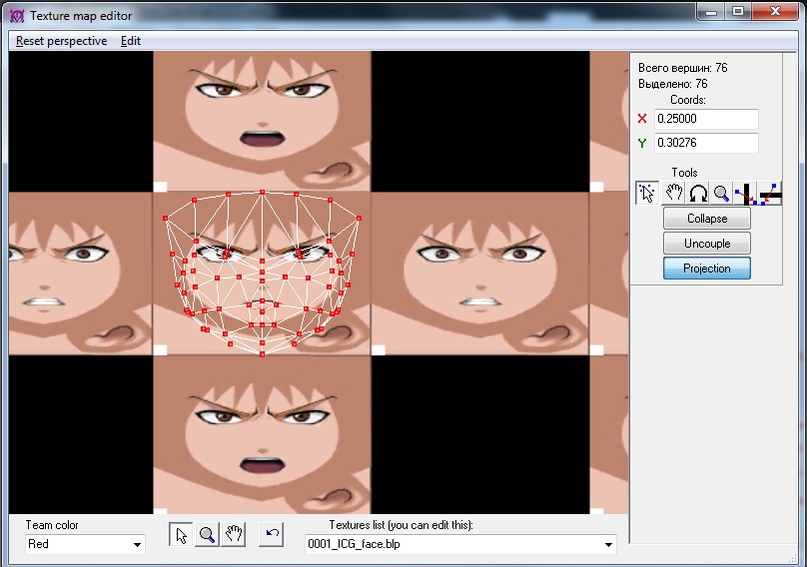The width and height of the screenshot is (807, 567).
Task: Click the mirror across vertical axis tool
Action: point(745,193)
